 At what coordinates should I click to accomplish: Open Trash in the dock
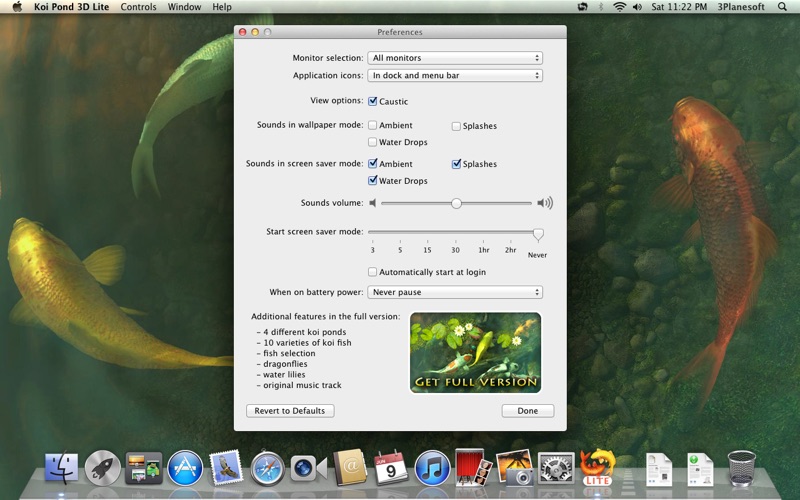741,467
